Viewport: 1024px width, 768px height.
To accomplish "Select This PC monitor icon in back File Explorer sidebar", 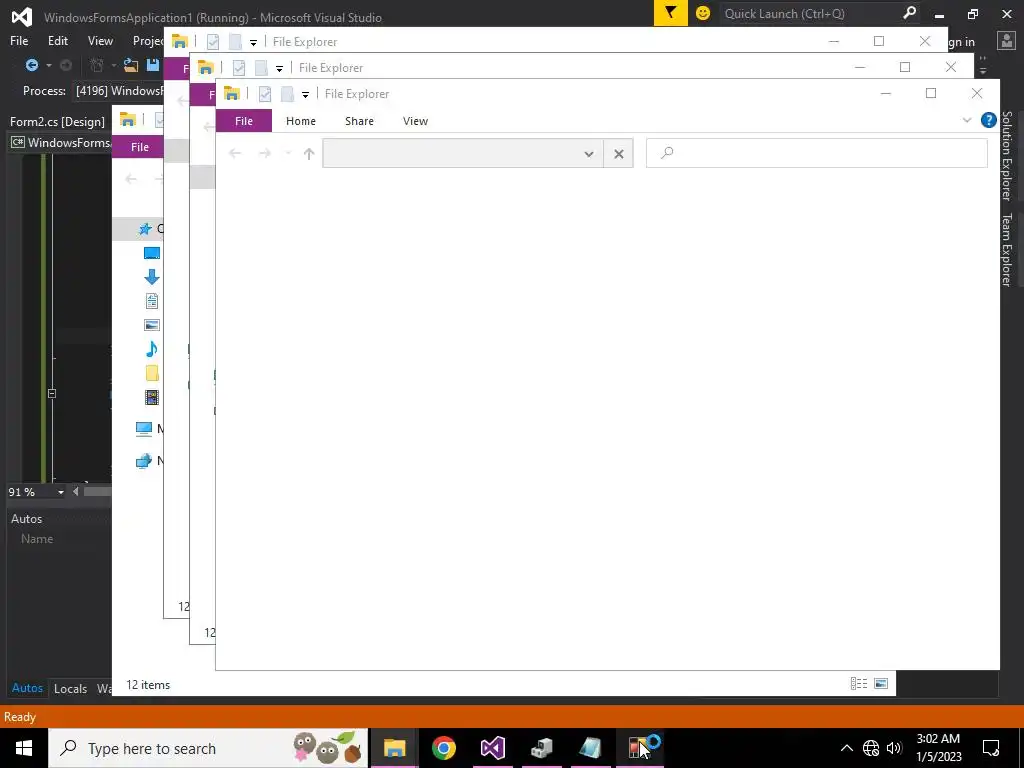I will [x=144, y=429].
